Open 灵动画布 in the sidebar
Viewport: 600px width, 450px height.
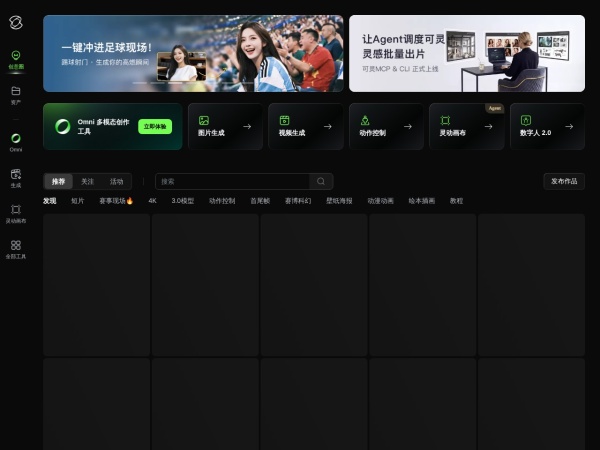[16, 214]
